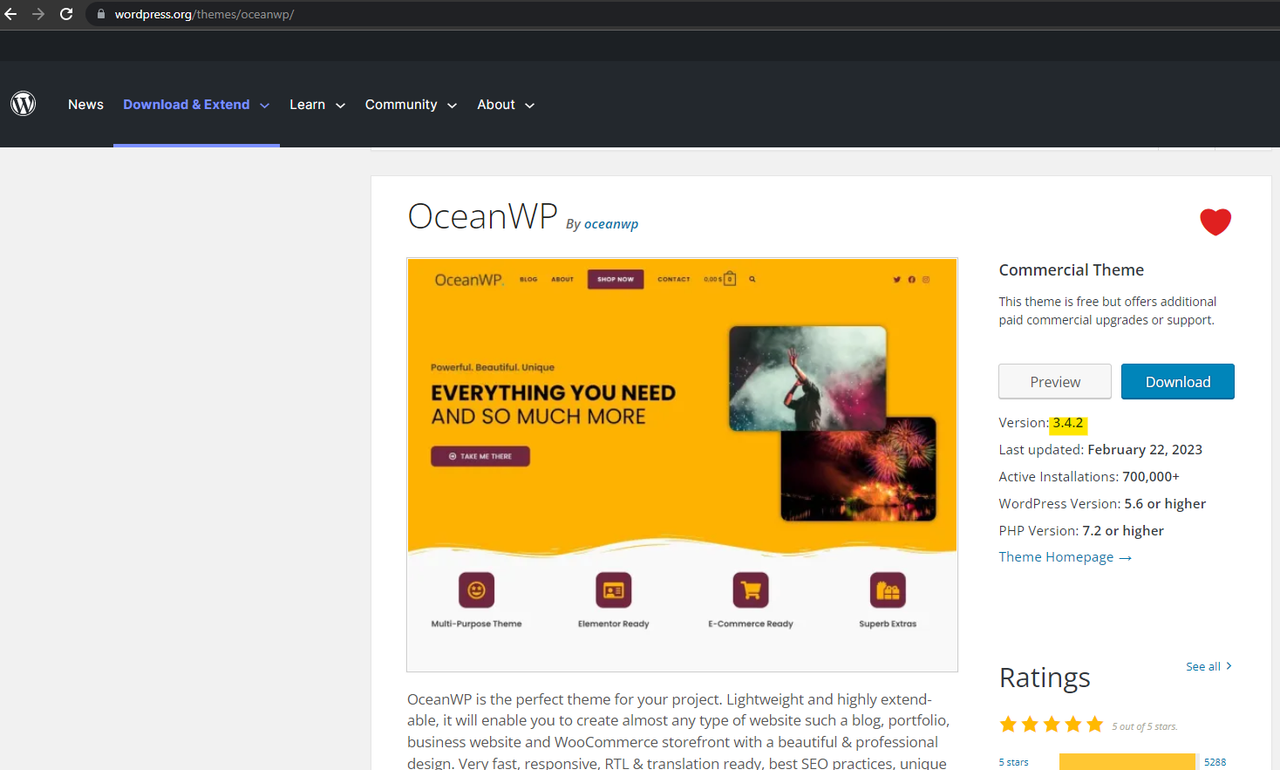Click ABOUT in the preview navigation
This screenshot has height=770, width=1280.
tap(562, 279)
